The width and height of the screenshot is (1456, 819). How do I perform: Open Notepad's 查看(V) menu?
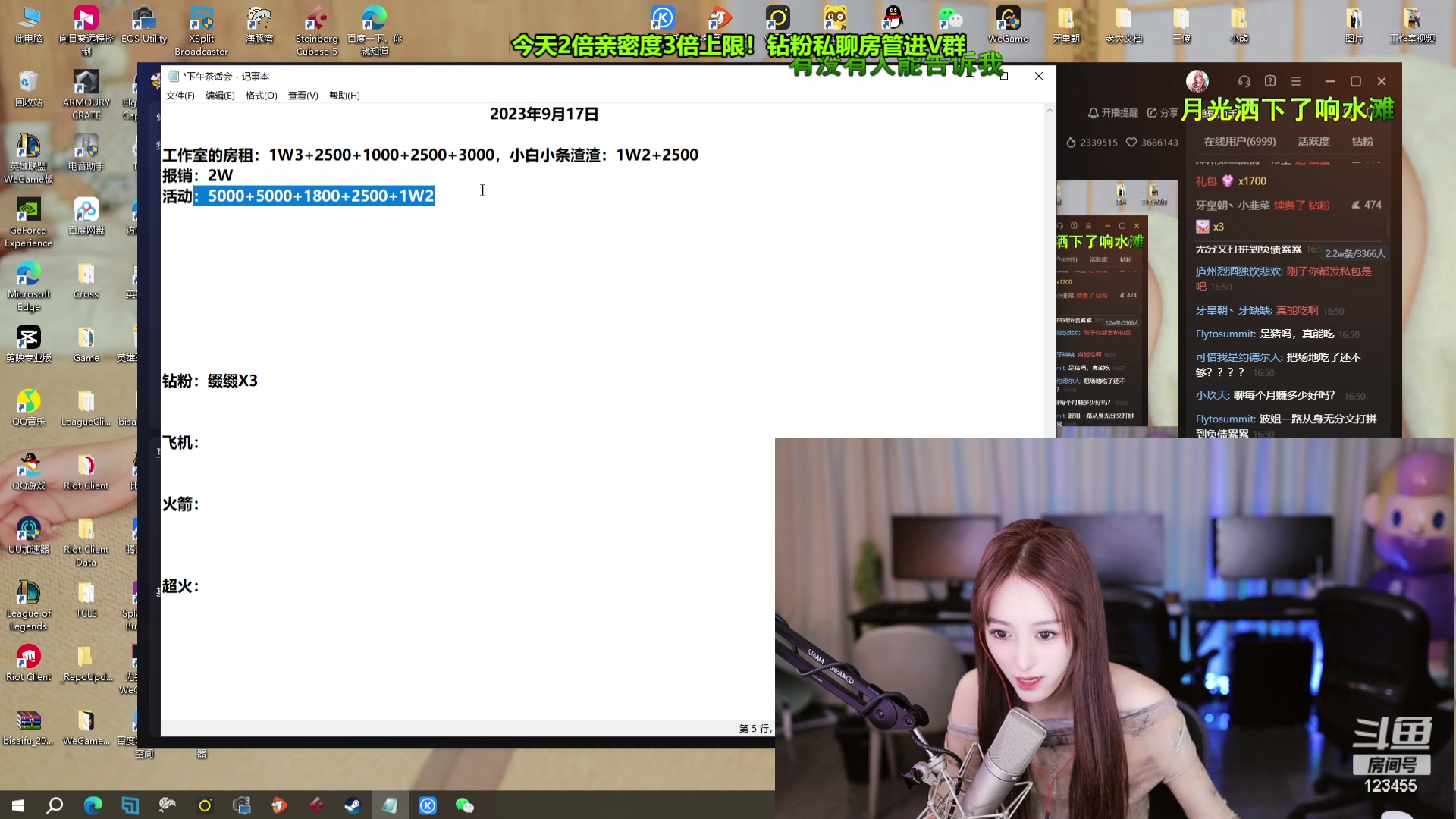303,96
